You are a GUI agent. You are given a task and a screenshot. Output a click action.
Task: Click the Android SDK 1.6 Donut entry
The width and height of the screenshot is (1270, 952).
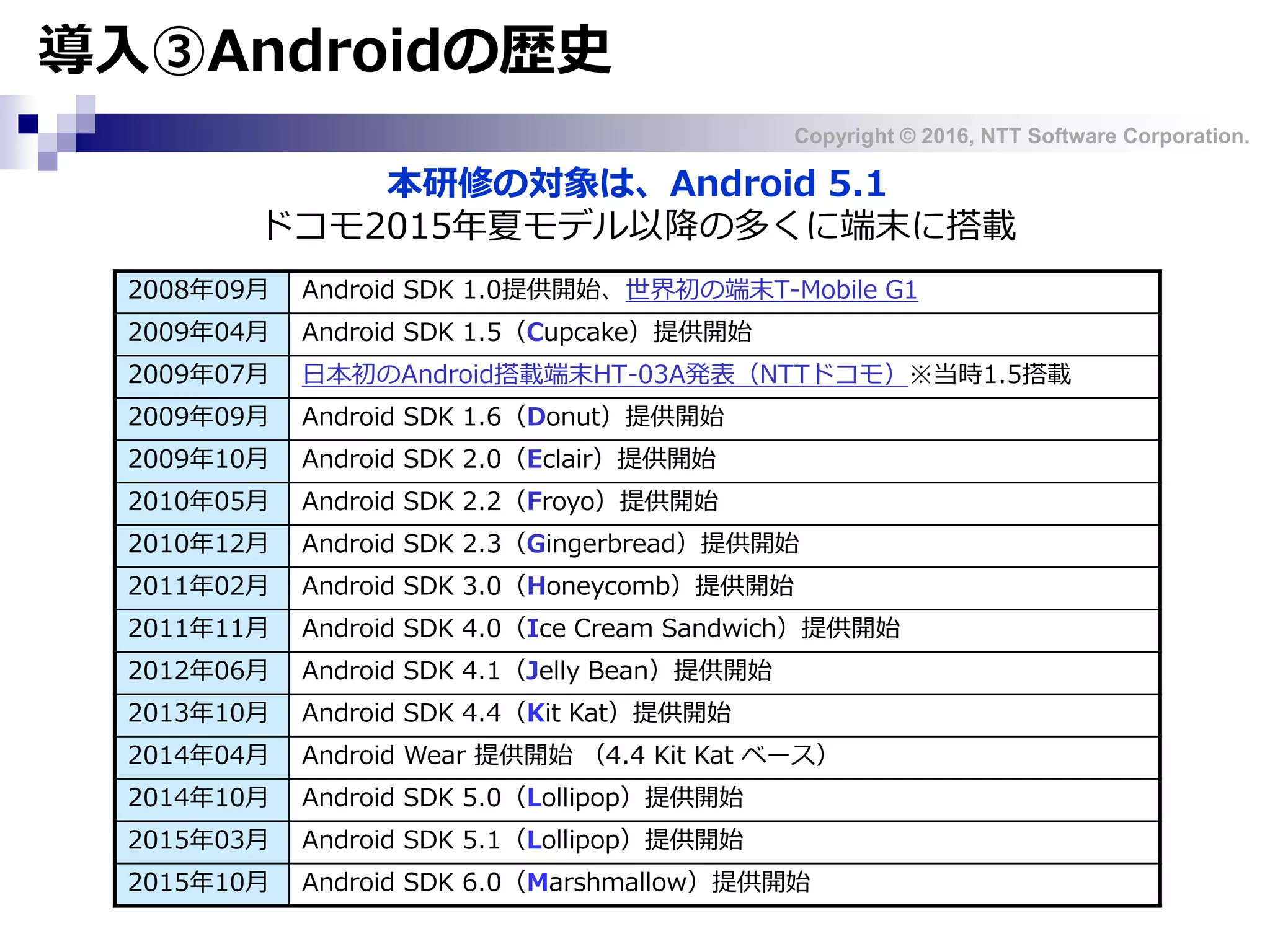click(x=513, y=417)
